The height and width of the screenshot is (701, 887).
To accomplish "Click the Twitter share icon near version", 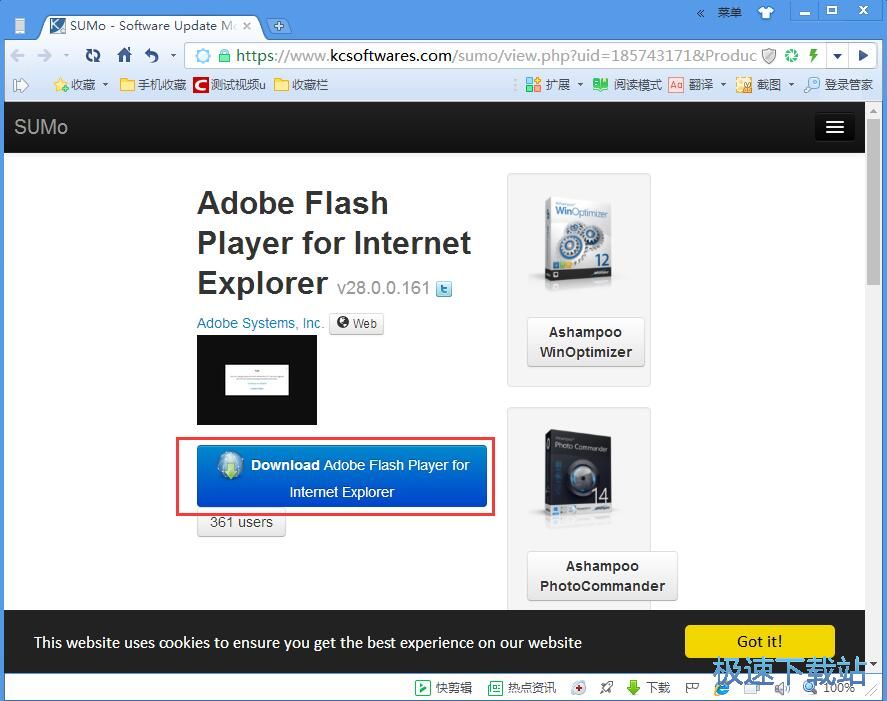I will [x=444, y=289].
